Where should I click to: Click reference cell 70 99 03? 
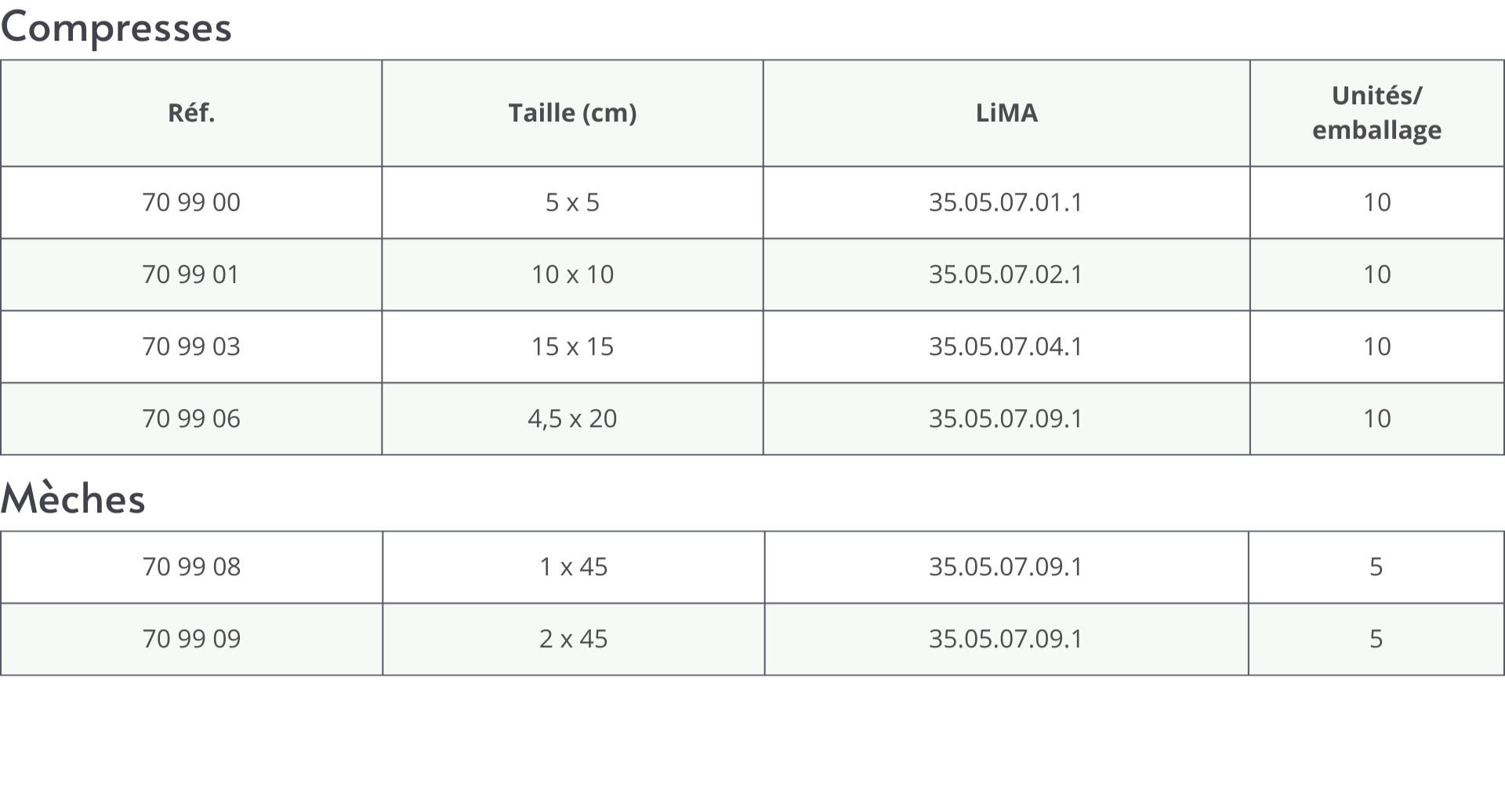191,346
